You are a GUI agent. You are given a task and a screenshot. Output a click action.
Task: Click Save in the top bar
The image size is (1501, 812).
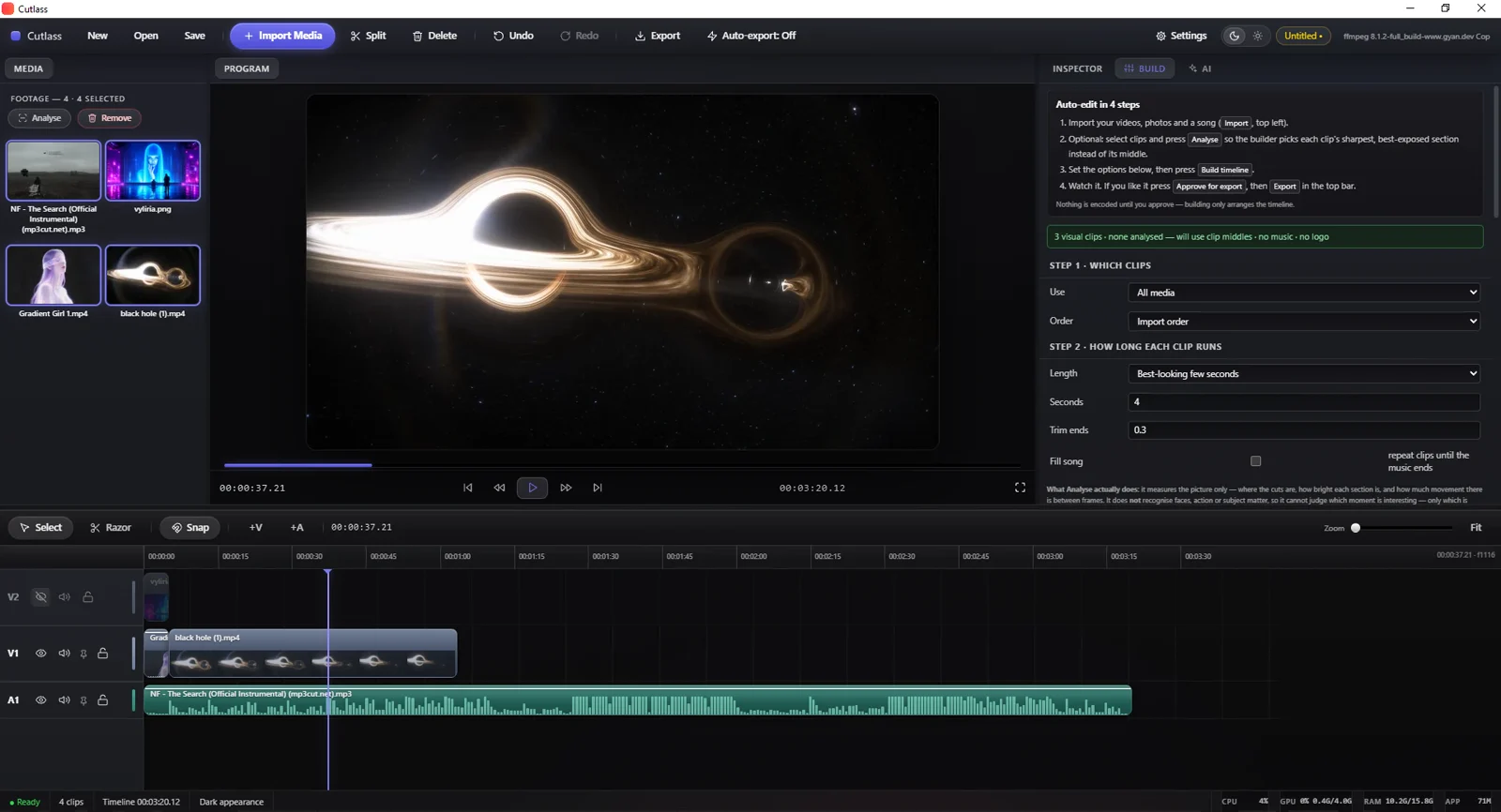click(x=194, y=36)
